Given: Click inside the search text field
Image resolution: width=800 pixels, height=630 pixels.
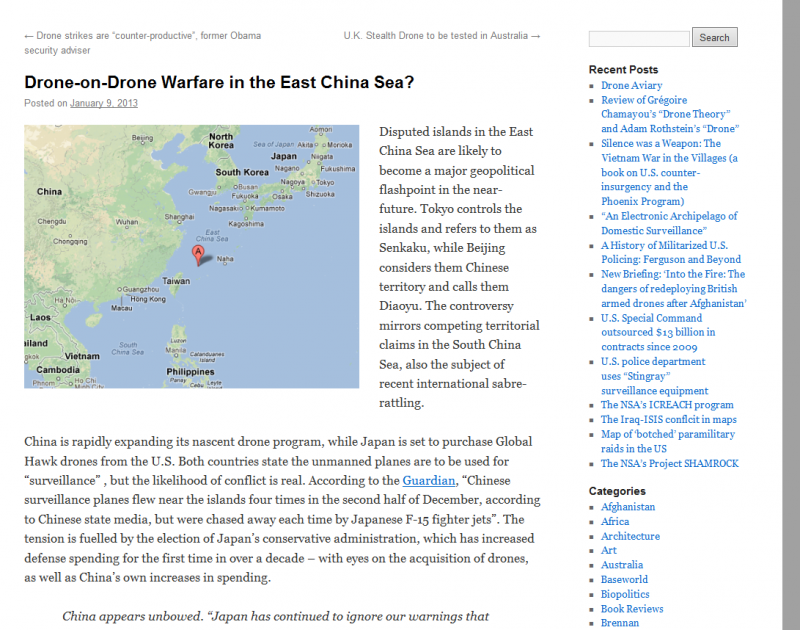Looking at the screenshot, I should tap(638, 38).
